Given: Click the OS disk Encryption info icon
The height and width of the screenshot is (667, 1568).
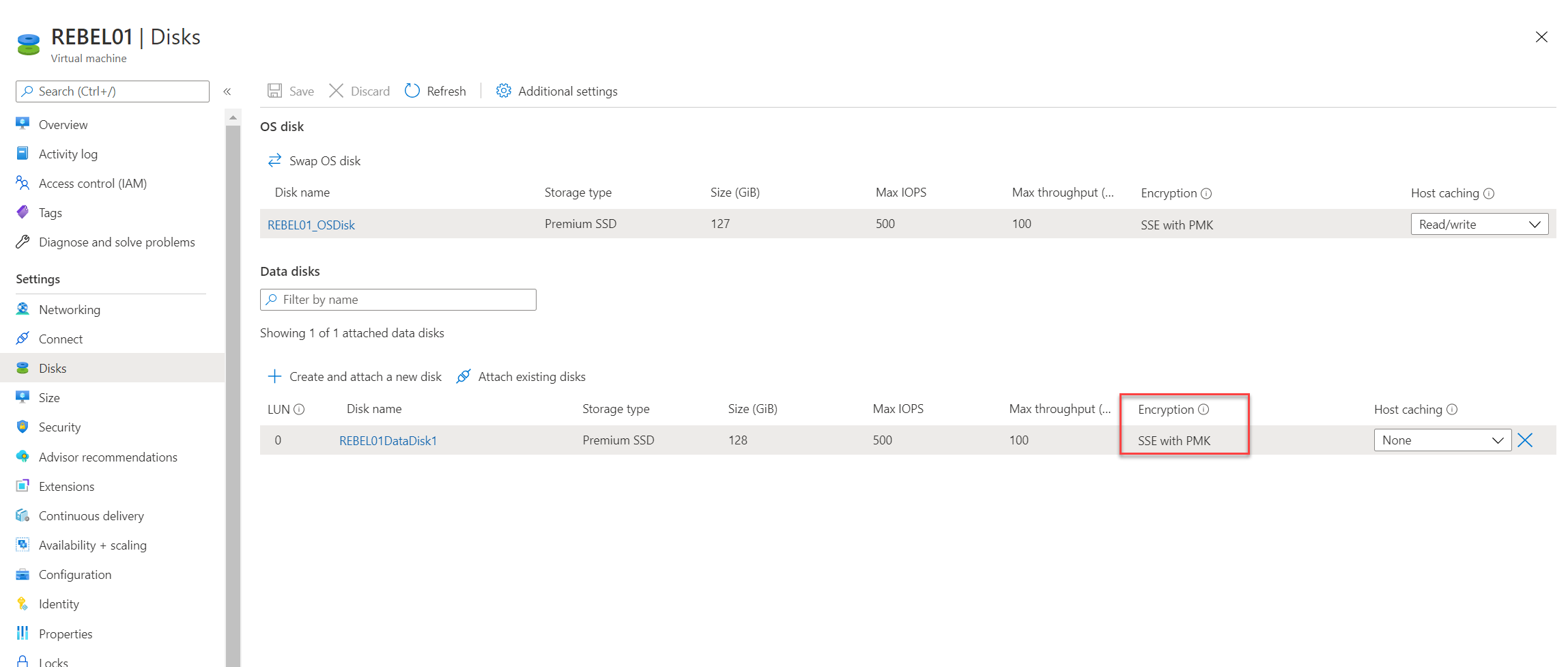Looking at the screenshot, I should (1206, 193).
